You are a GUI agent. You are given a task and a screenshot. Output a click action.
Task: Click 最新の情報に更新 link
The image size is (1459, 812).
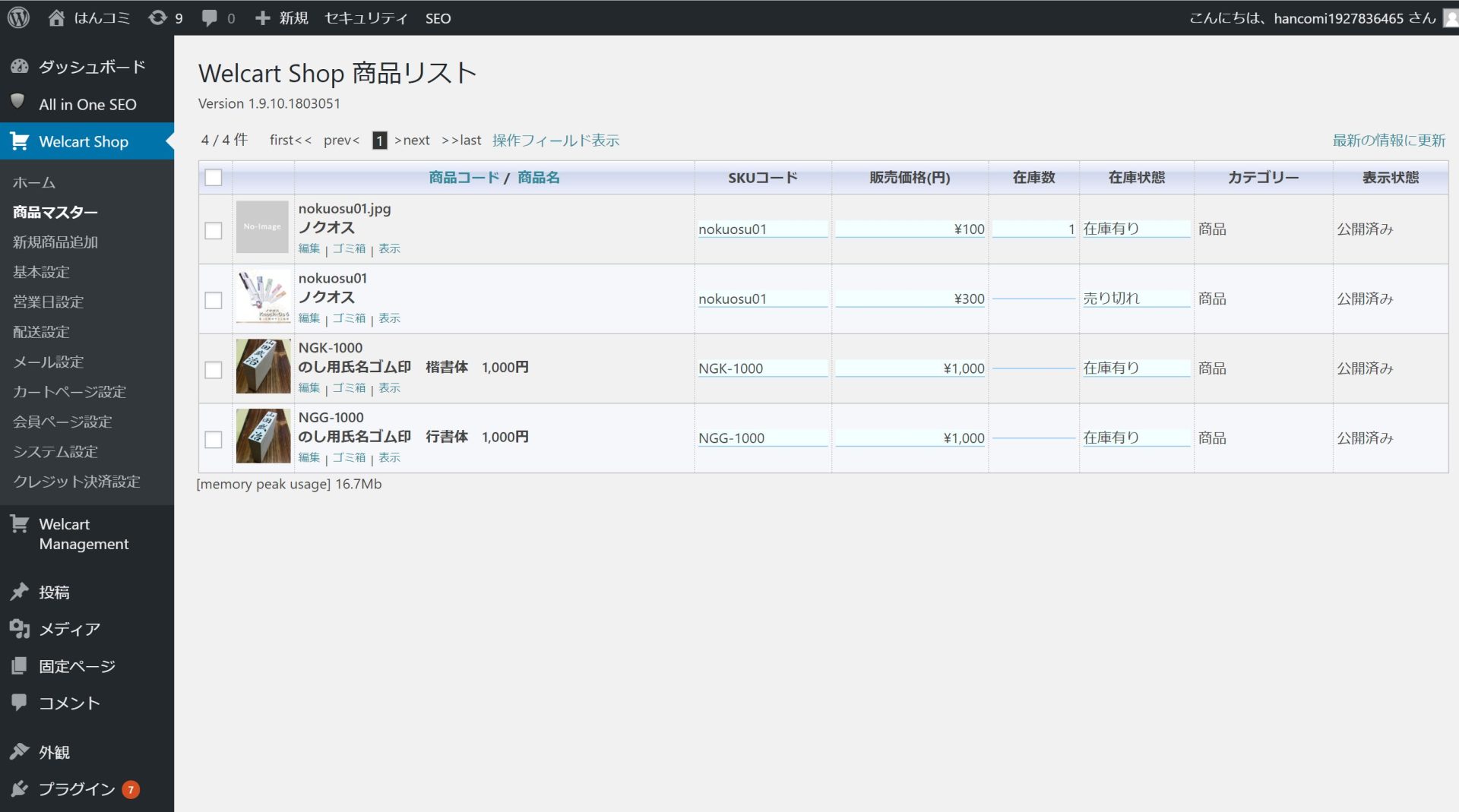(x=1388, y=141)
